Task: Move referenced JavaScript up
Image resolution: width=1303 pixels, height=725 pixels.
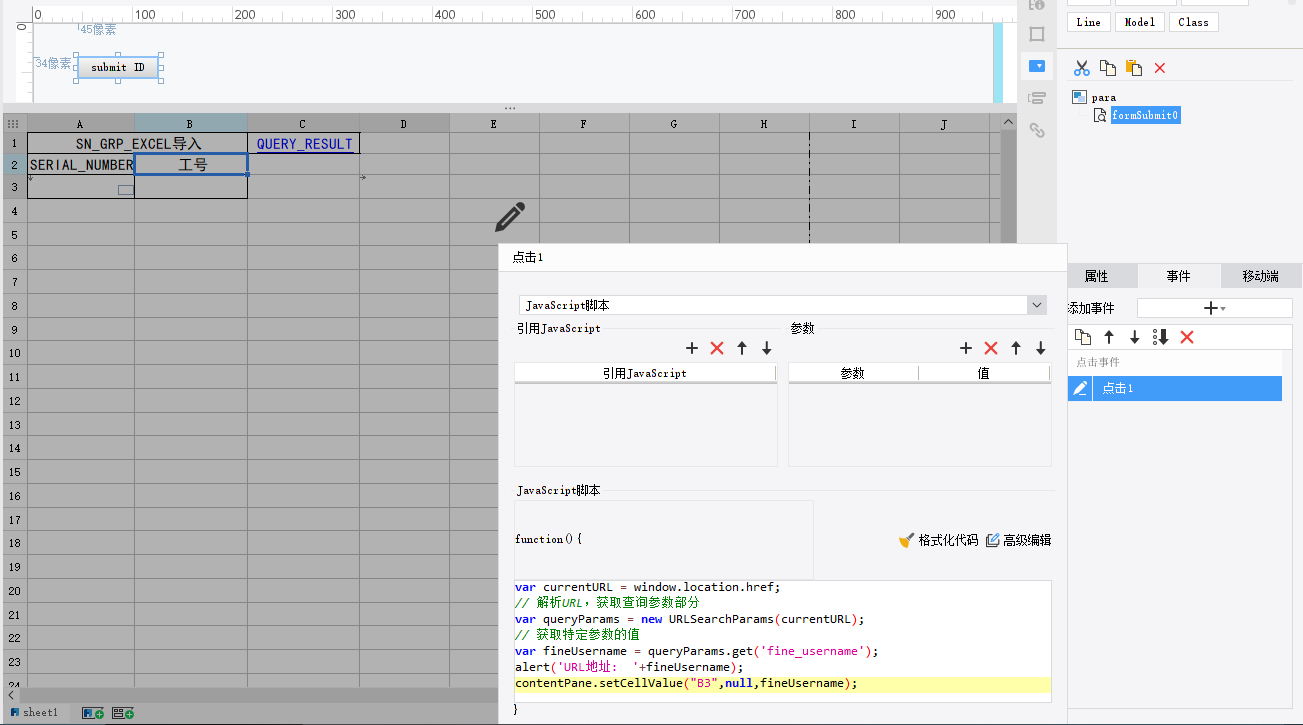Action: [742, 348]
